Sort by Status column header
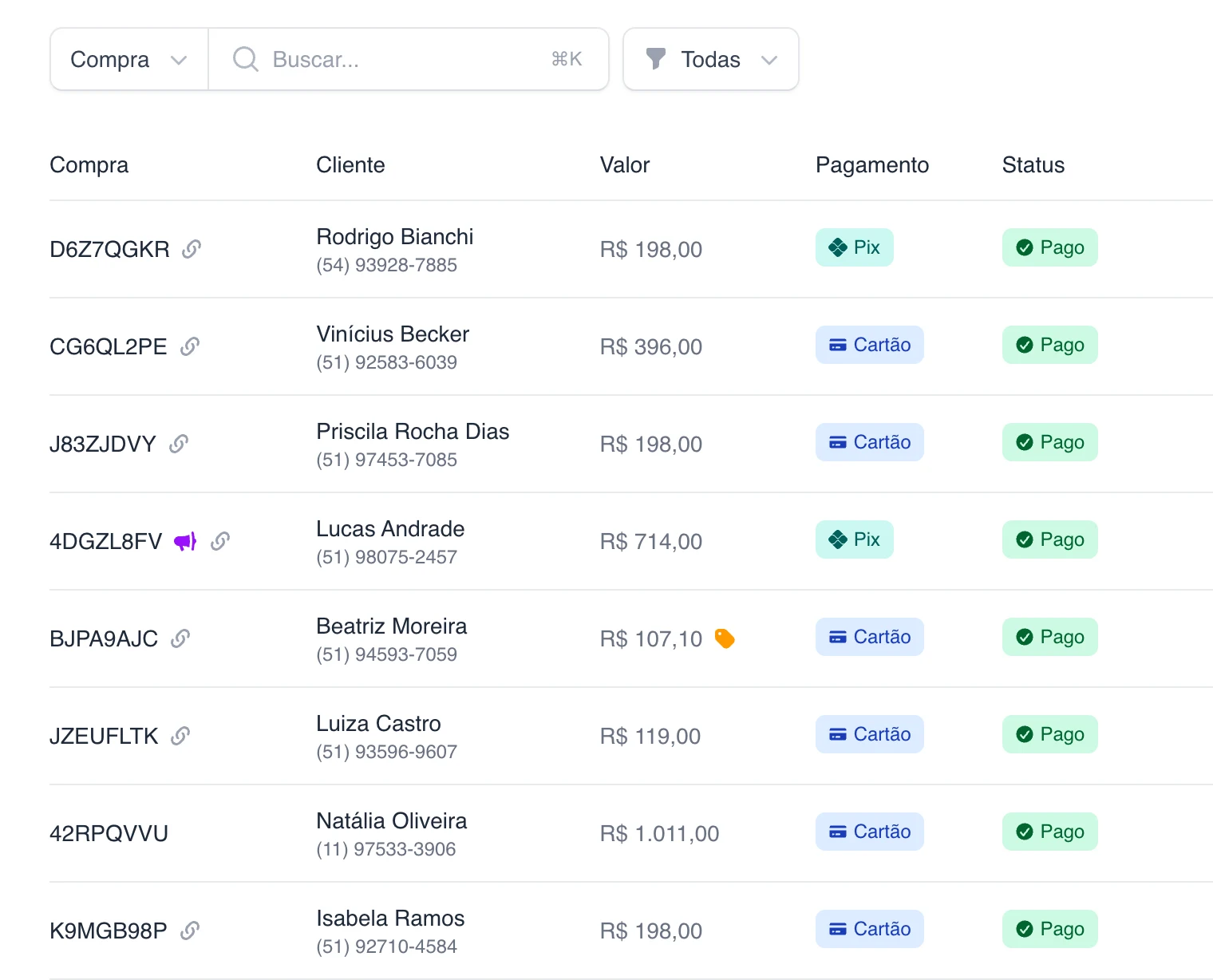The image size is (1213, 980). [1033, 165]
